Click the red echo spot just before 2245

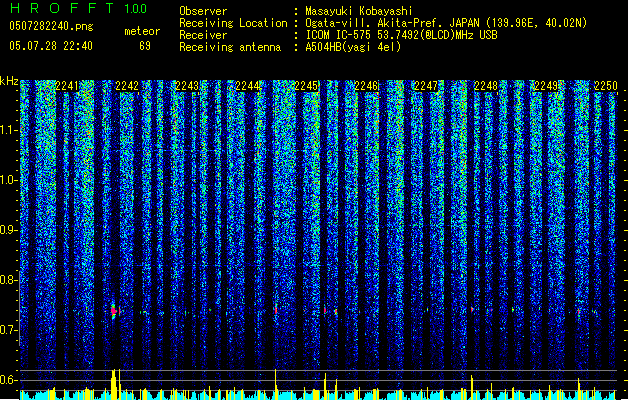point(276,310)
